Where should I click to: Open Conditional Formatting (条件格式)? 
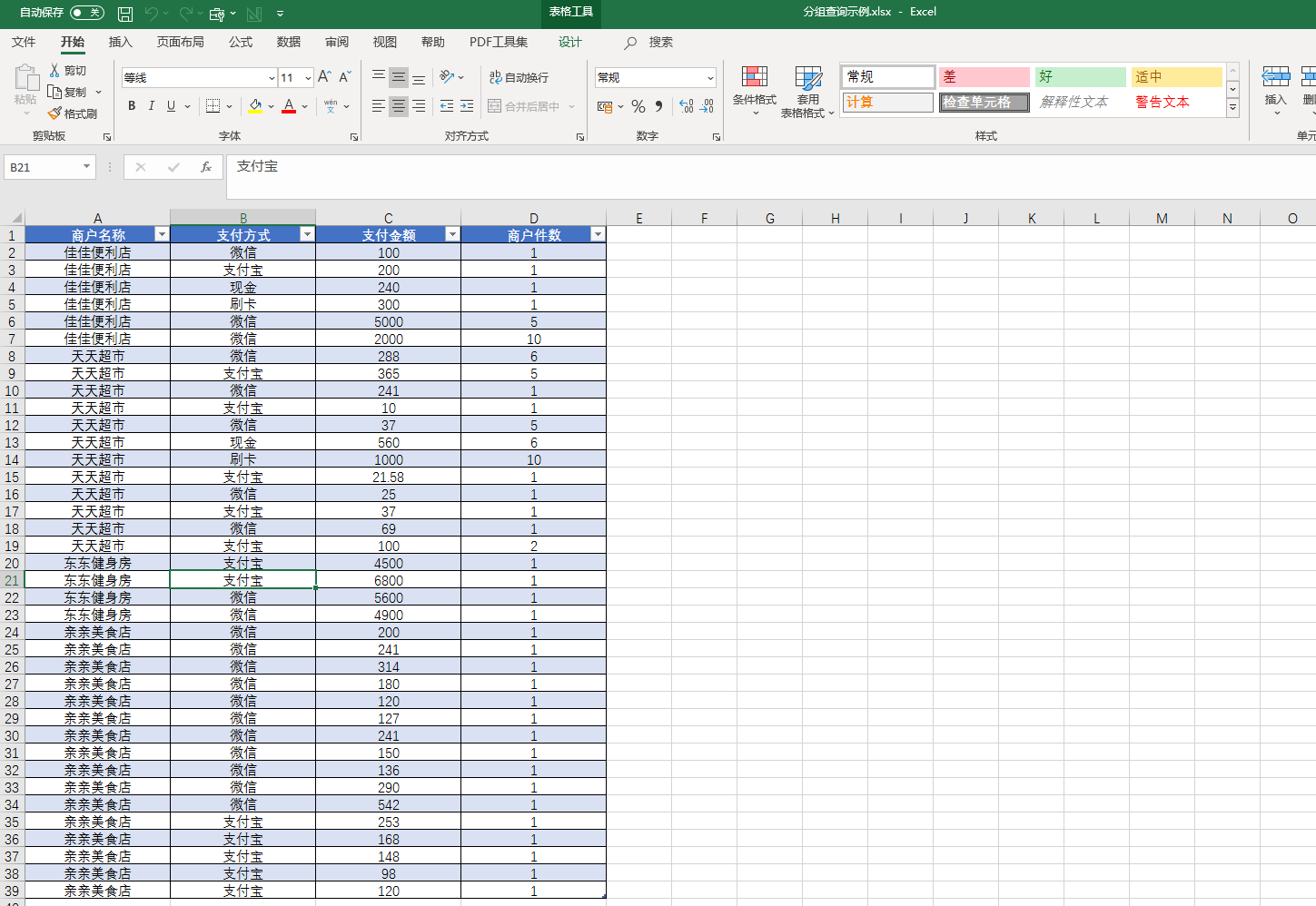point(755,91)
